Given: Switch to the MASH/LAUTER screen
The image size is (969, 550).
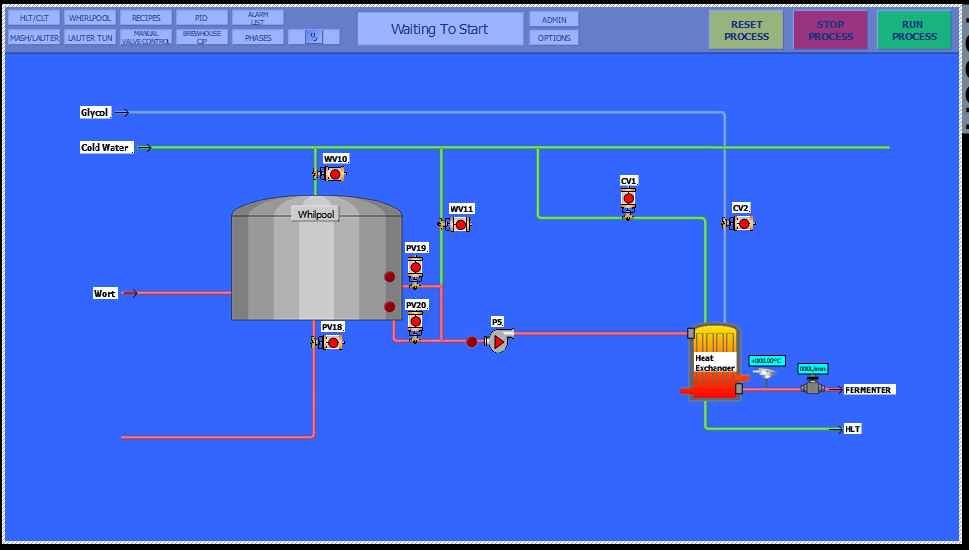Looking at the screenshot, I should [34, 38].
